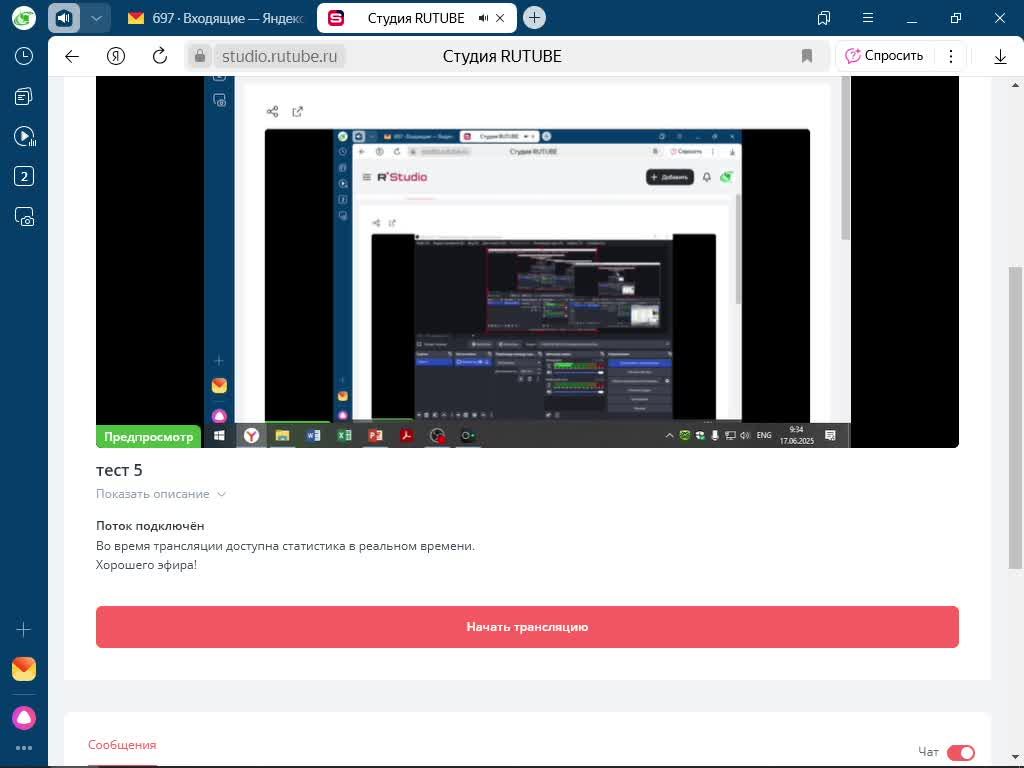The height and width of the screenshot is (768, 1024).
Task: Start the broadcast with "Начать трансляцию"
Action: click(527, 627)
